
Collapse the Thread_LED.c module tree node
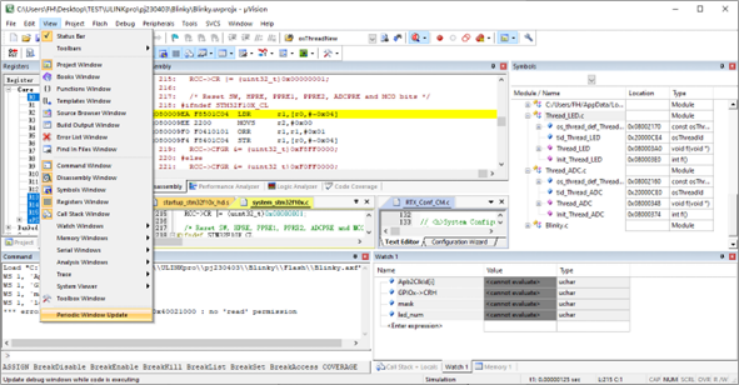pyautogui.click(x=528, y=115)
